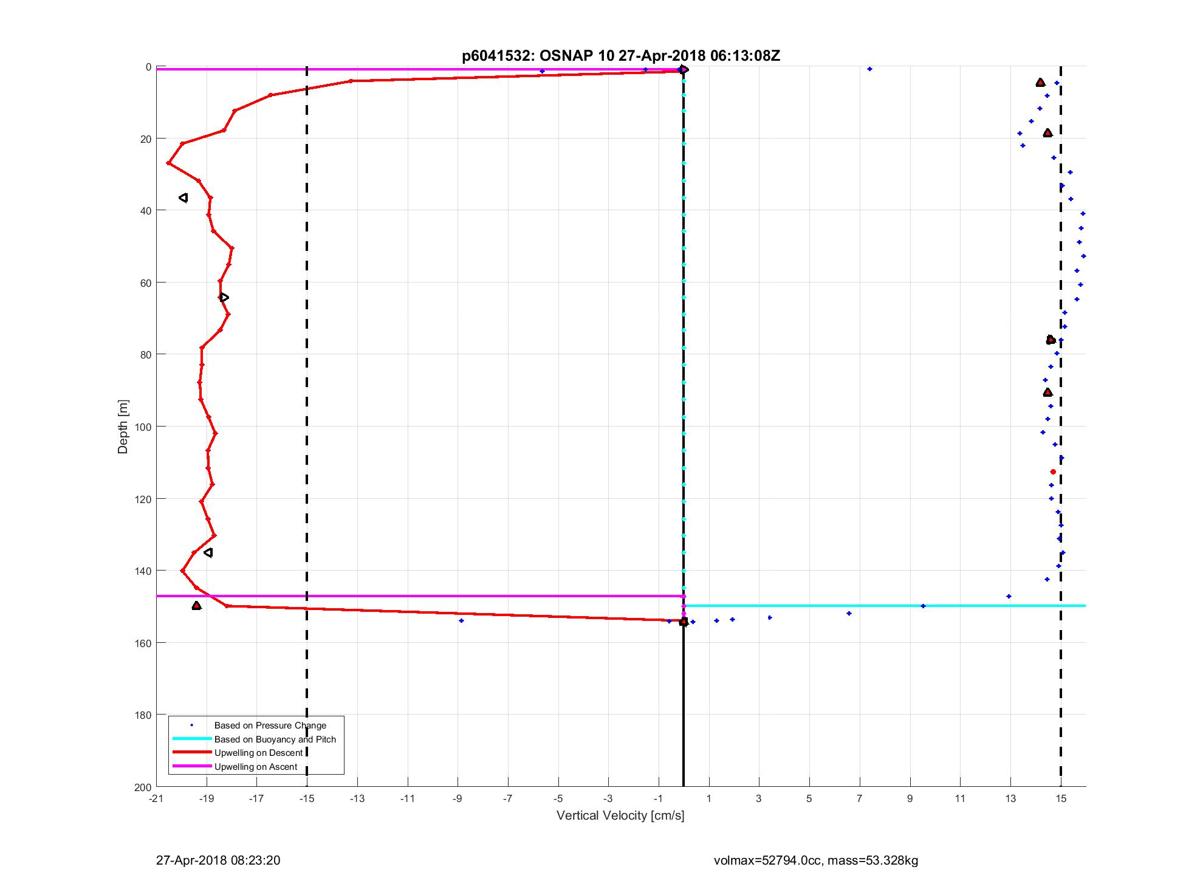Click y-axis tick label 100

[x=142, y=427]
